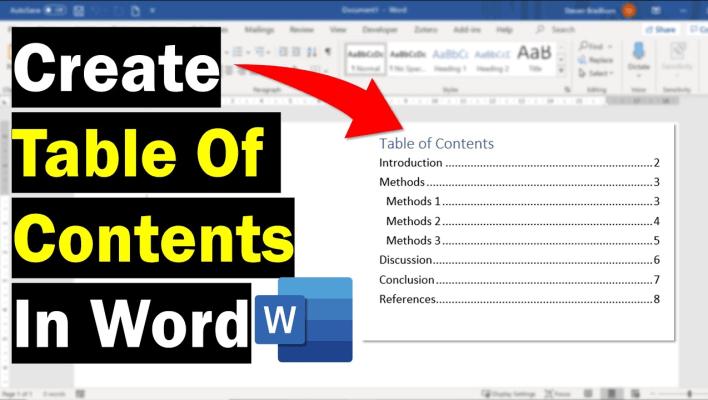Open multilevel list dropdown arrow

tap(268, 52)
